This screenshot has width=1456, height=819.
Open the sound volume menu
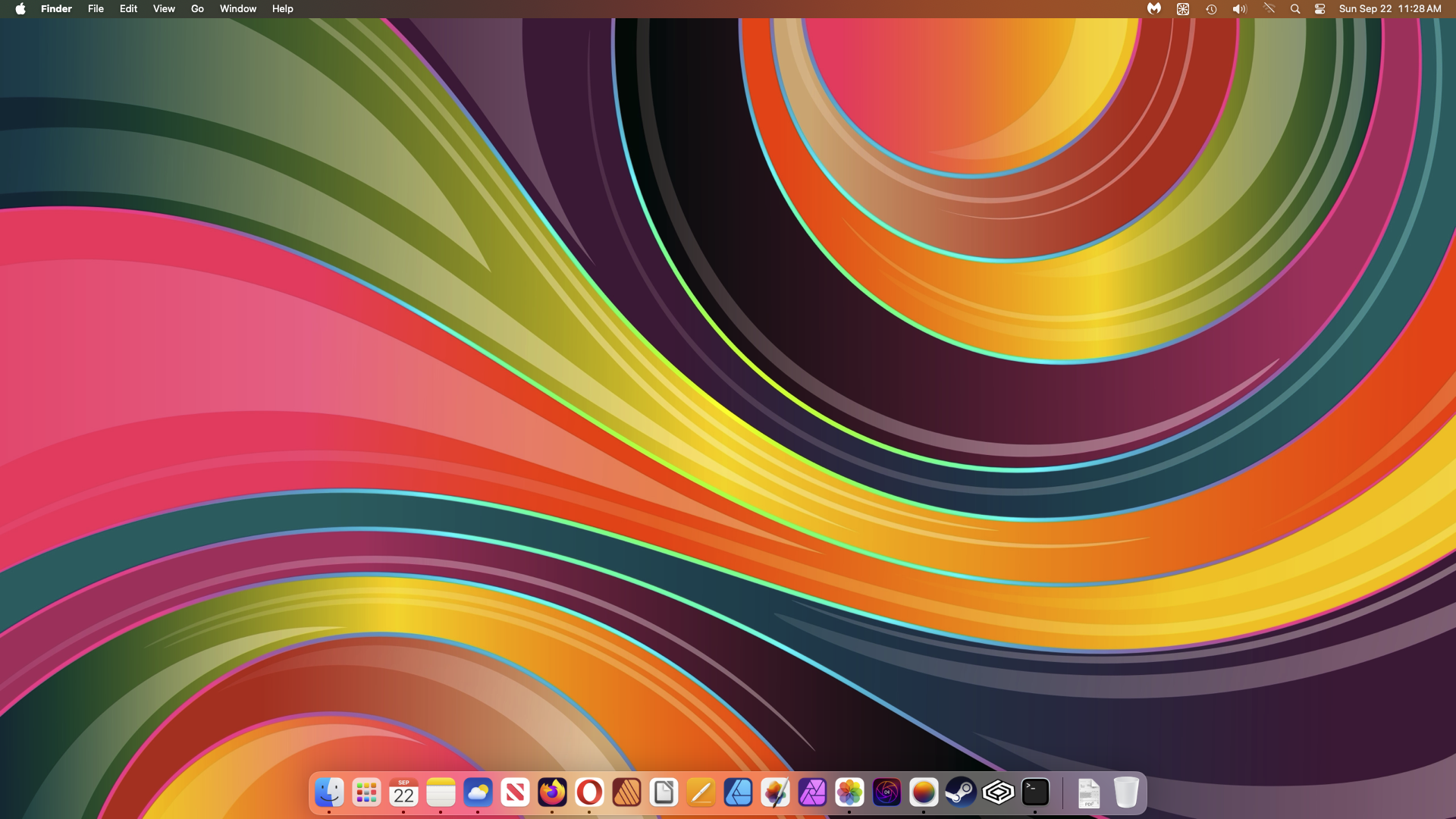coord(1239,9)
